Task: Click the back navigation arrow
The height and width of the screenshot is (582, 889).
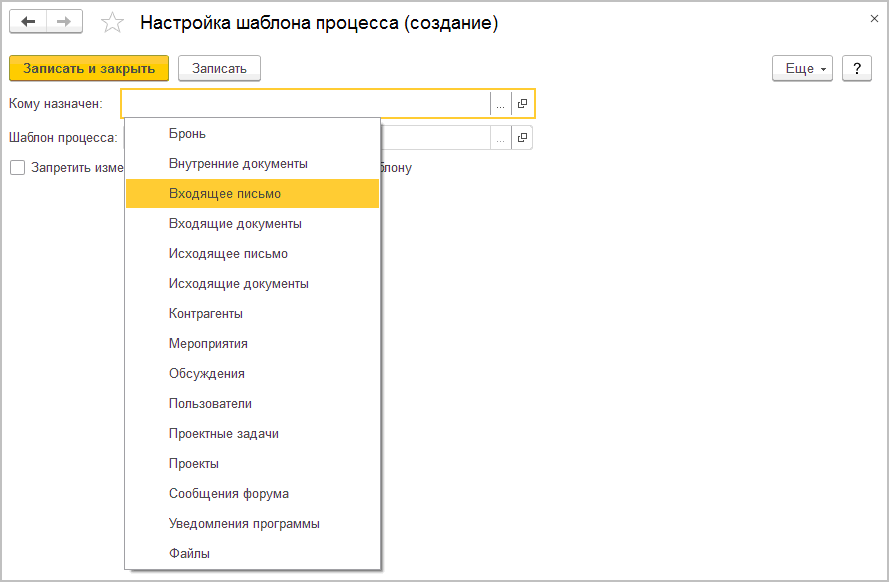Action: [x=28, y=21]
